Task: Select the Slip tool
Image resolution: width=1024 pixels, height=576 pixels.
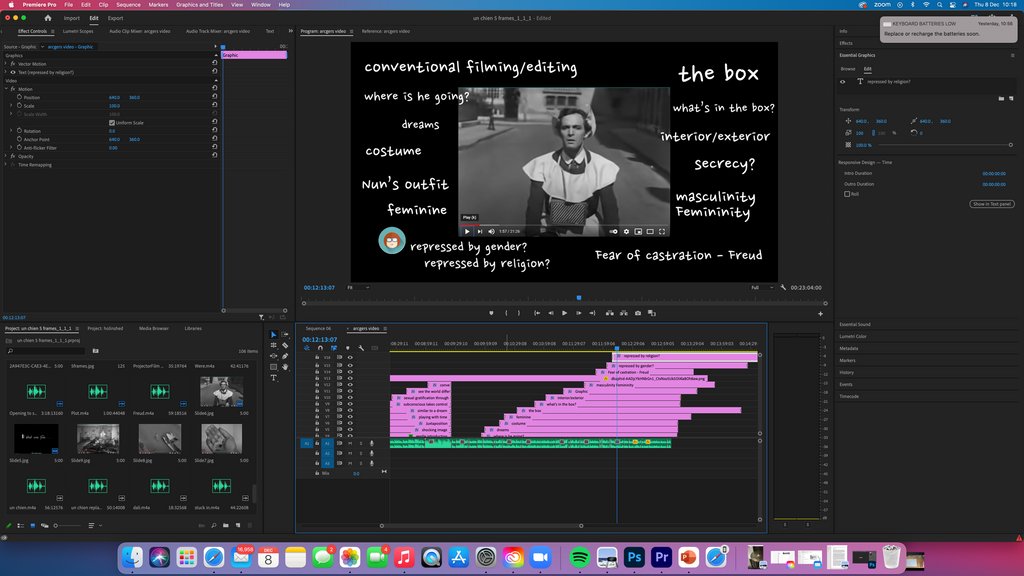Action: [x=274, y=356]
